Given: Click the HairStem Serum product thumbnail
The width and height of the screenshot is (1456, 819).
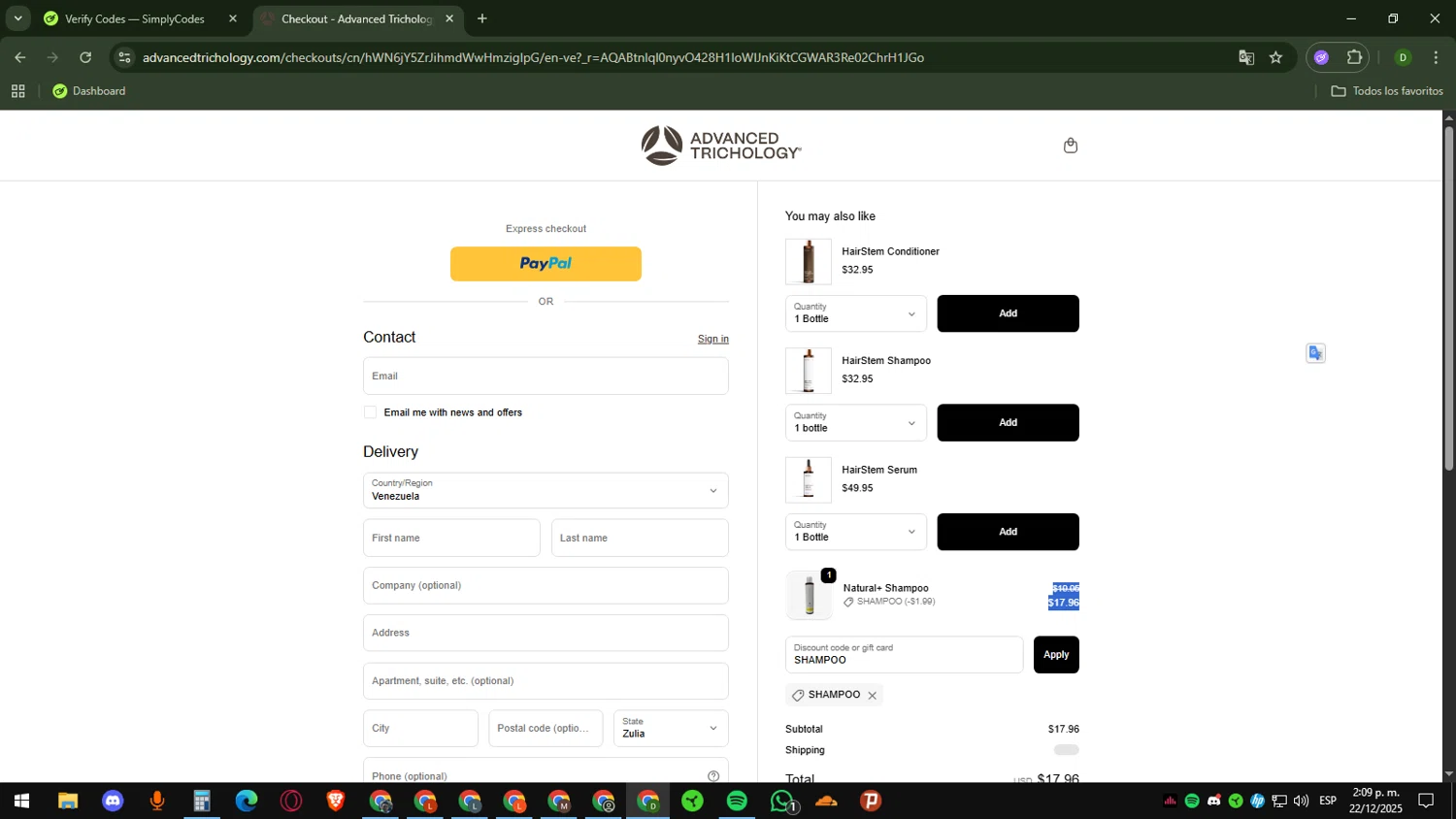Looking at the screenshot, I should pyautogui.click(x=809, y=480).
